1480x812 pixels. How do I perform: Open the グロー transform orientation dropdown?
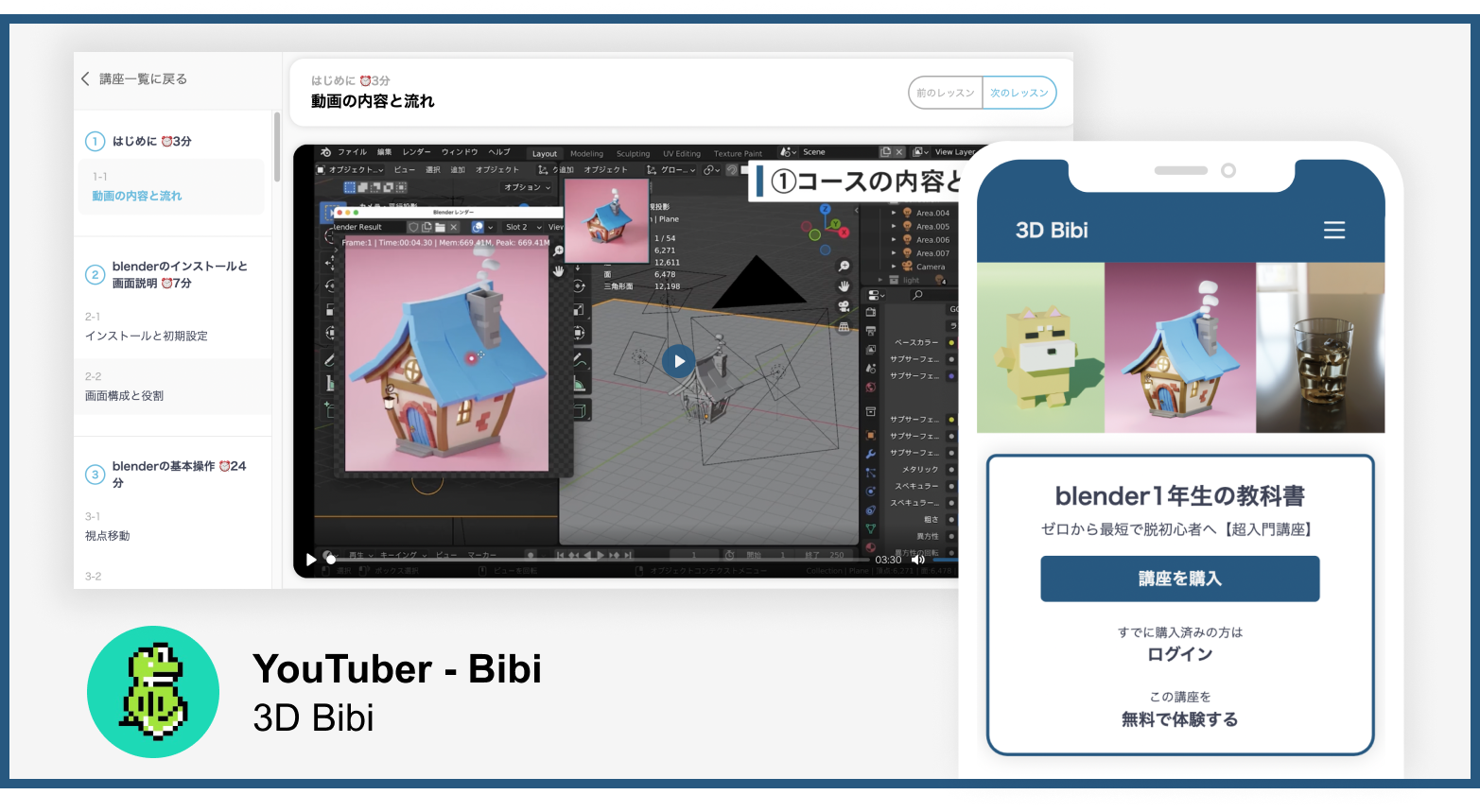coord(671,170)
